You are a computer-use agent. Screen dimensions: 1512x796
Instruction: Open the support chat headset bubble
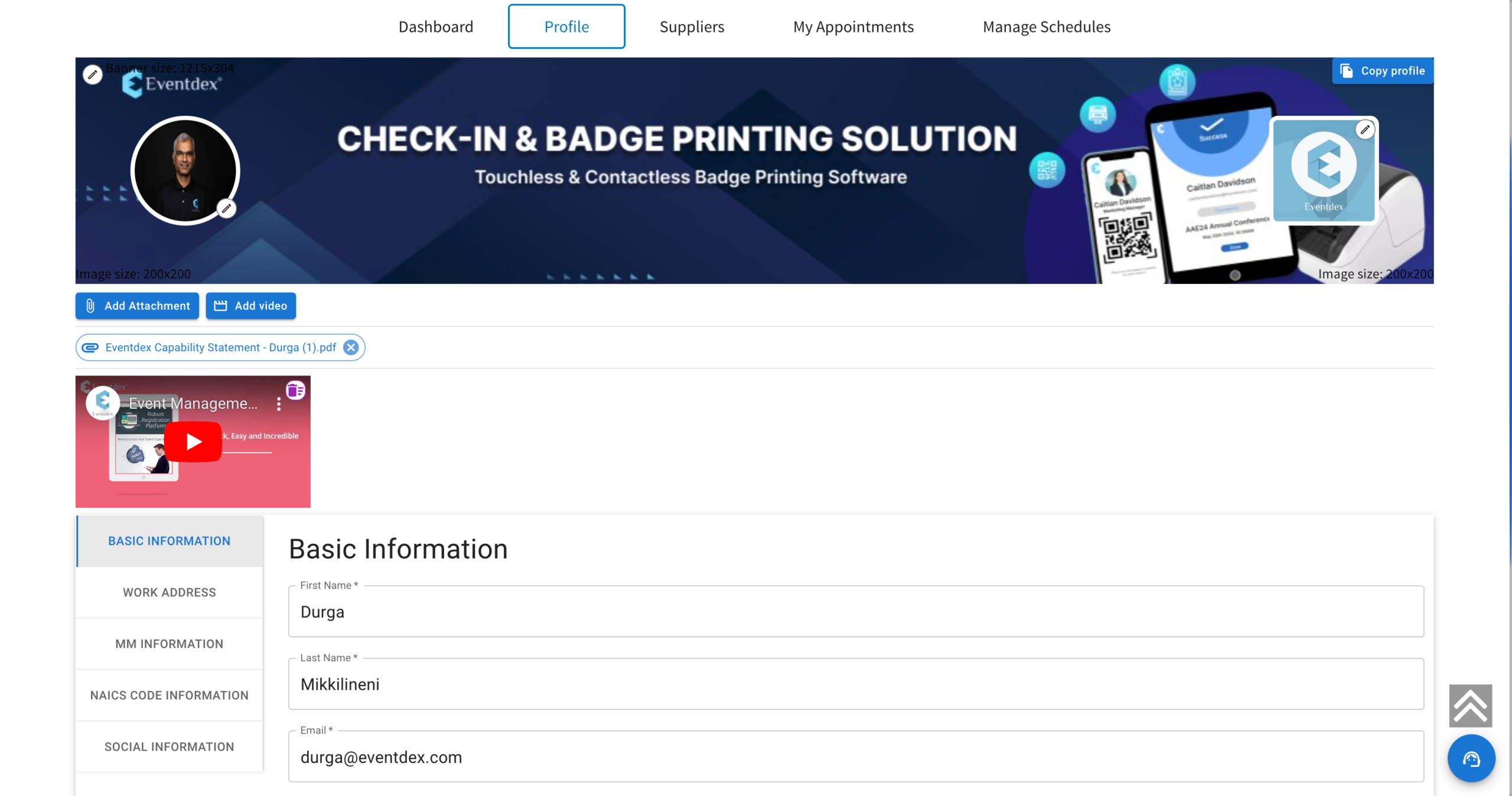pyautogui.click(x=1471, y=758)
